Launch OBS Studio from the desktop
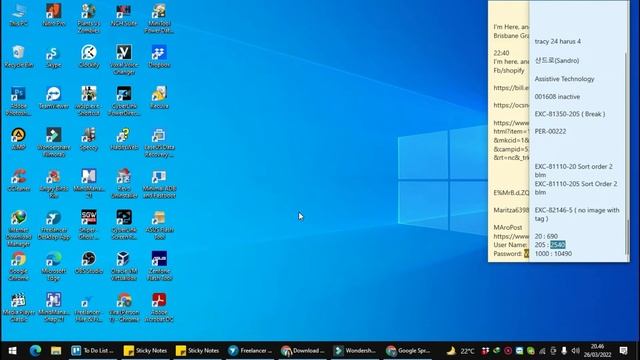The height and width of the screenshot is (360, 640). coord(89,262)
